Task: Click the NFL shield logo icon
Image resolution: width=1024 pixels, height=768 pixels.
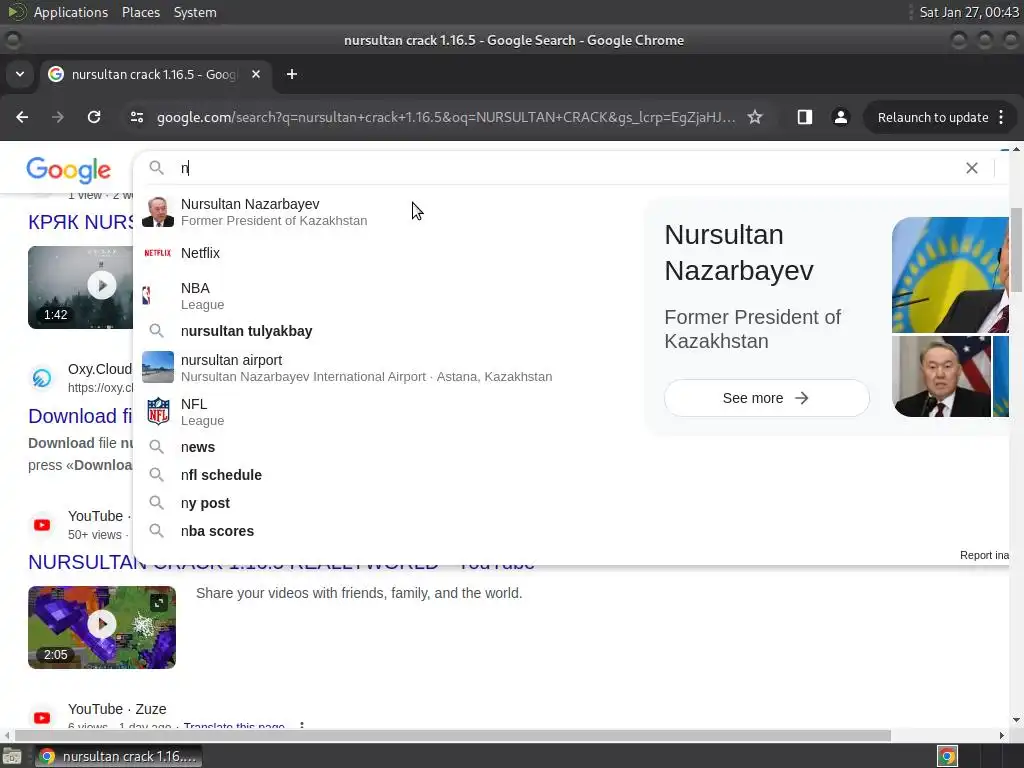Action: 158,411
